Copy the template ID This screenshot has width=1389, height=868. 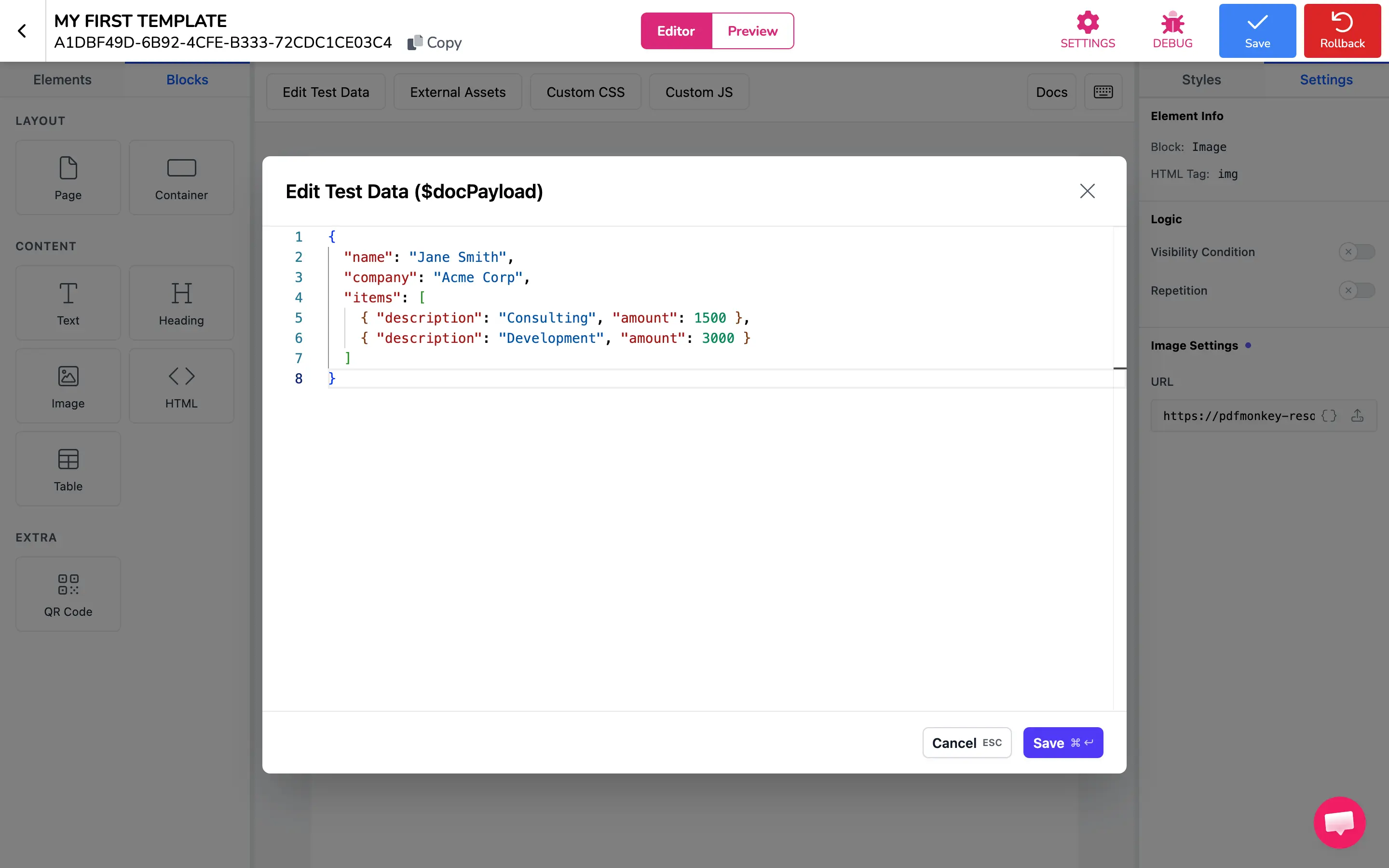pos(435,42)
